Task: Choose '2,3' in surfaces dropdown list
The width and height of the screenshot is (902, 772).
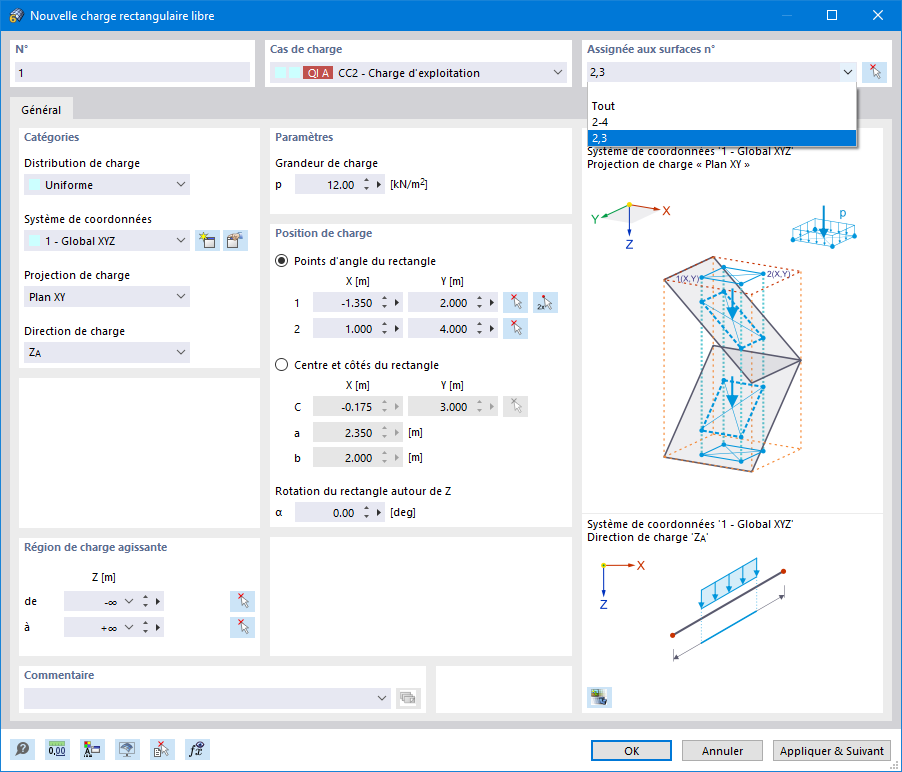Action: (722, 138)
